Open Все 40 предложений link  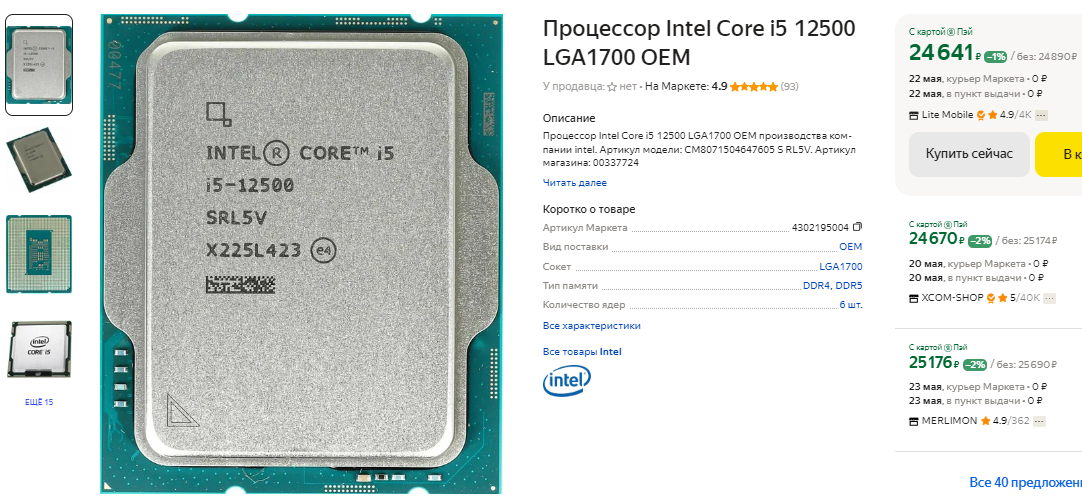click(1025, 481)
